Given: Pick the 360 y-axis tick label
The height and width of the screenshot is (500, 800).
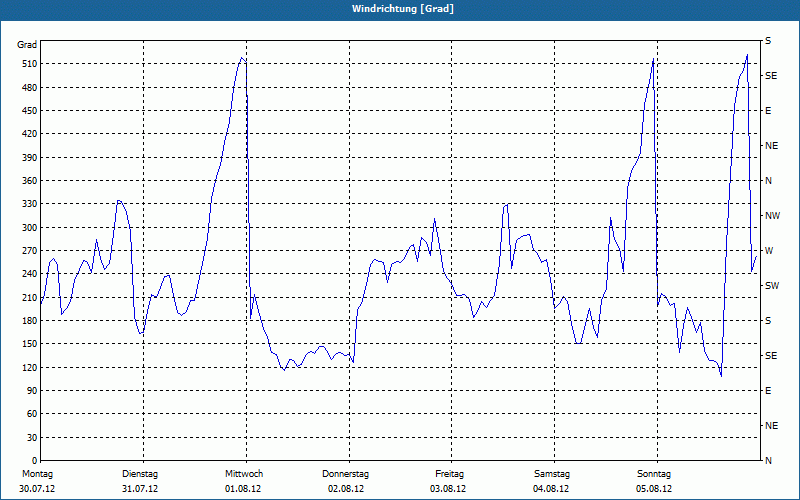Looking at the screenshot, I should (30, 181).
